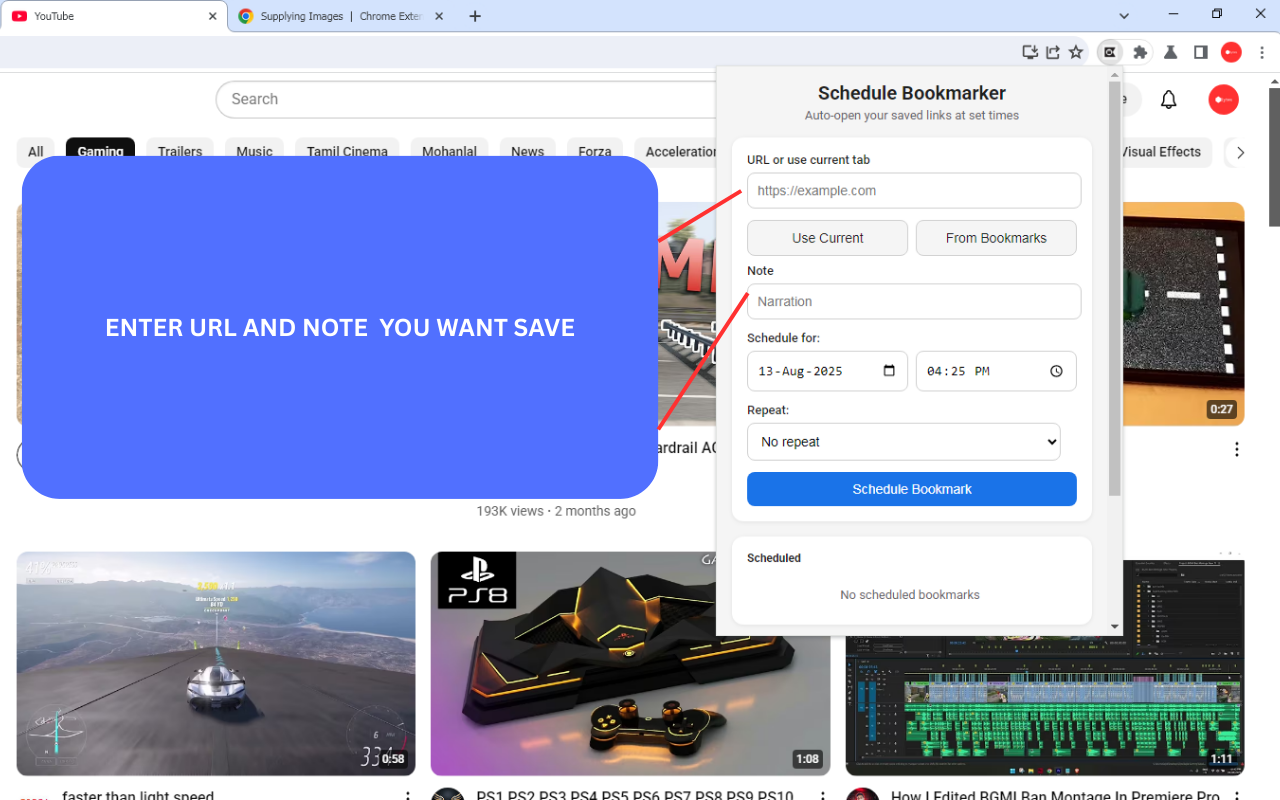Open the Schedule Bookmarker extension icon in toolbar

1109,52
